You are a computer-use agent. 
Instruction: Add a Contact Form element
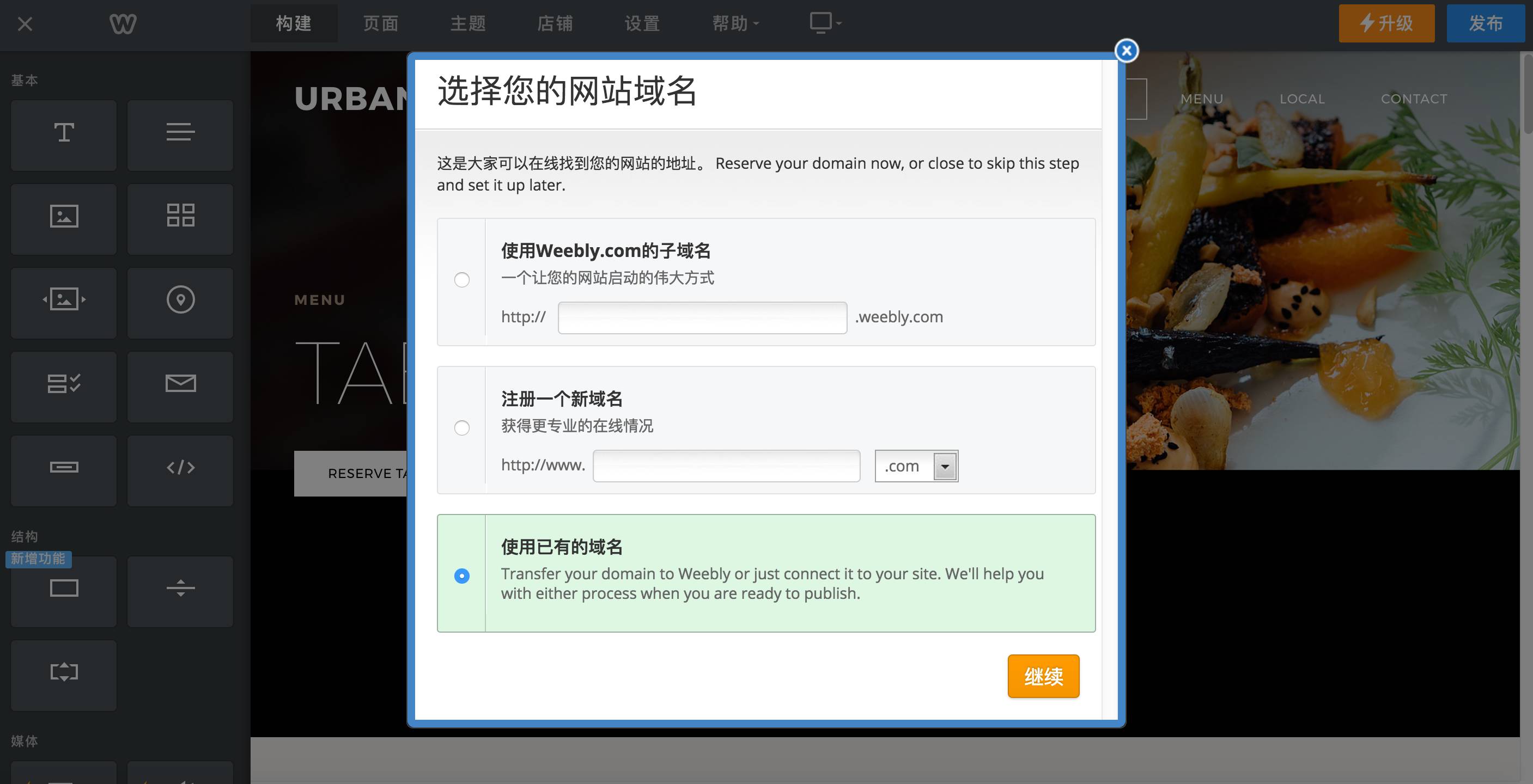point(64,387)
